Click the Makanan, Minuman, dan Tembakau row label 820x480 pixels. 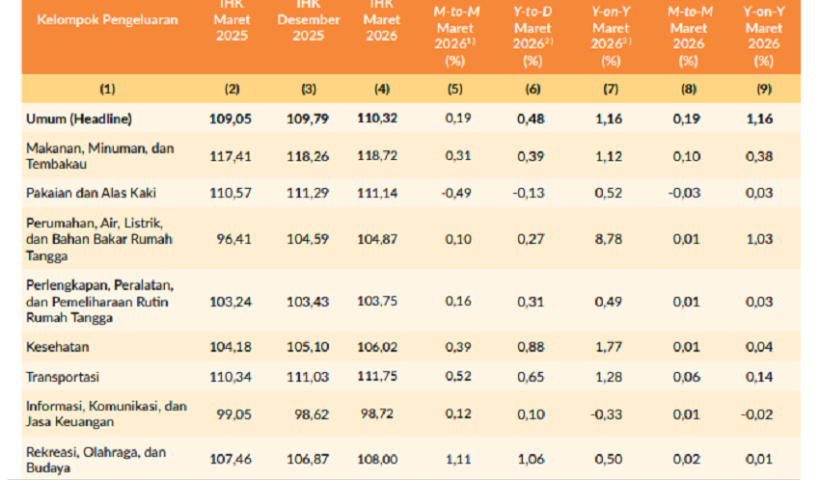pos(99,155)
